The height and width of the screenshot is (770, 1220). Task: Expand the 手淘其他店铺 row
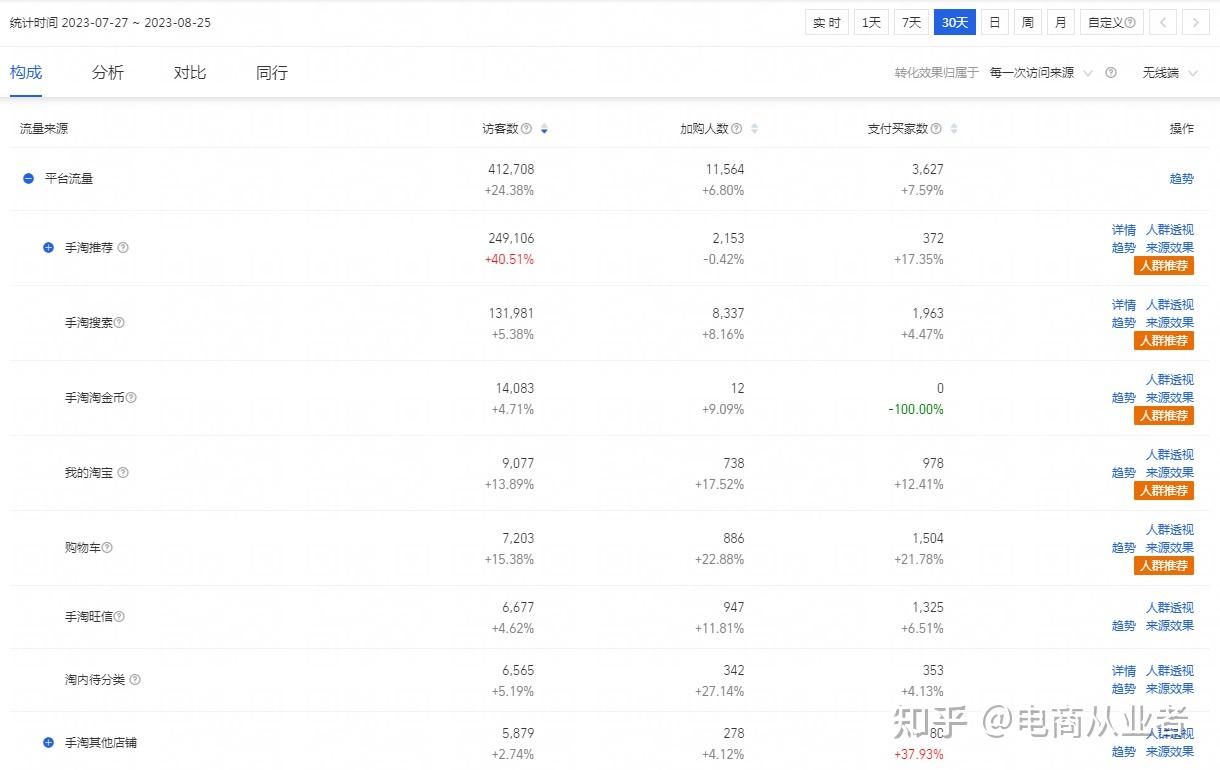click(x=48, y=742)
